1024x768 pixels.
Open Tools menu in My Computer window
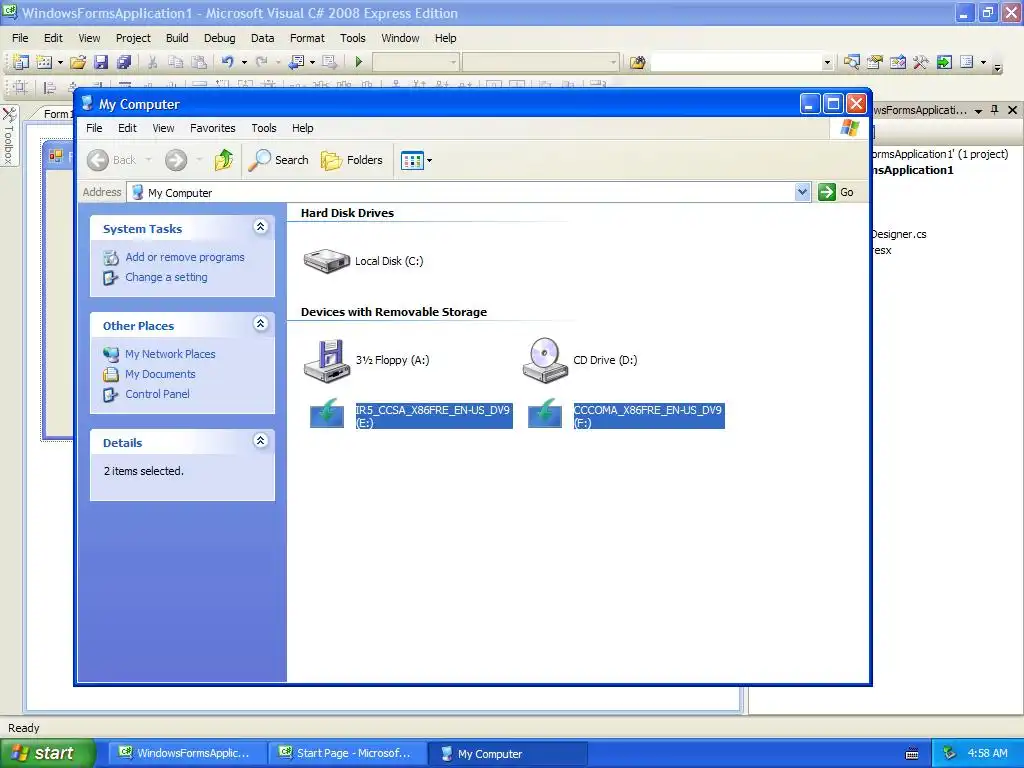coord(264,128)
